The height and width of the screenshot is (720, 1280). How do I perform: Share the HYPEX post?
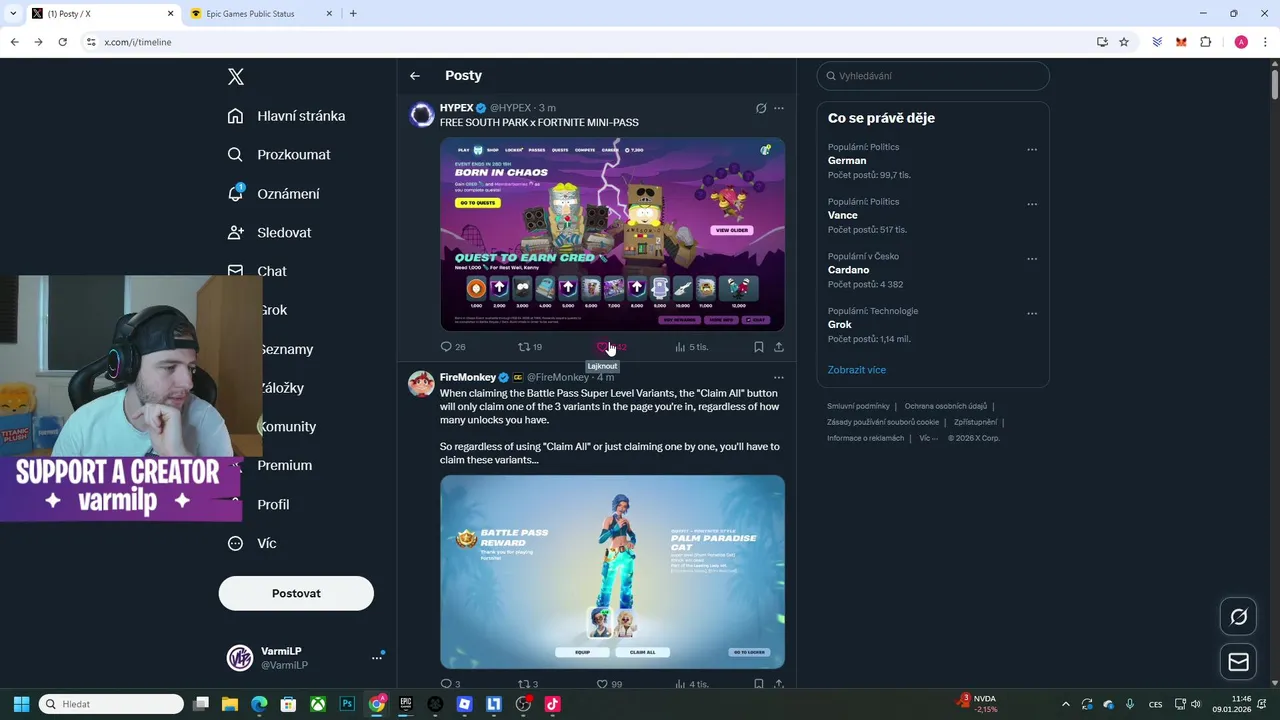(x=779, y=347)
